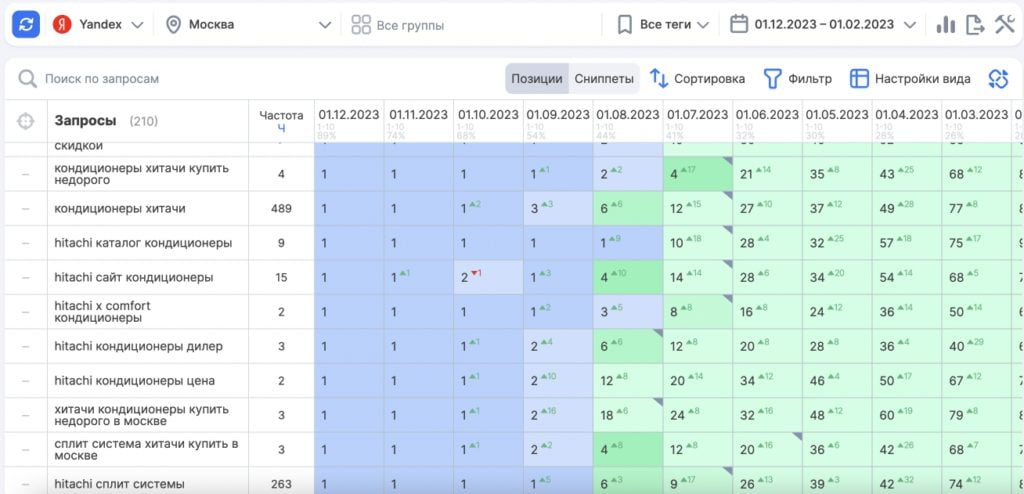Screen dimensions: 1024x494
Task: Open the bar chart analytics icon
Action: [945, 25]
